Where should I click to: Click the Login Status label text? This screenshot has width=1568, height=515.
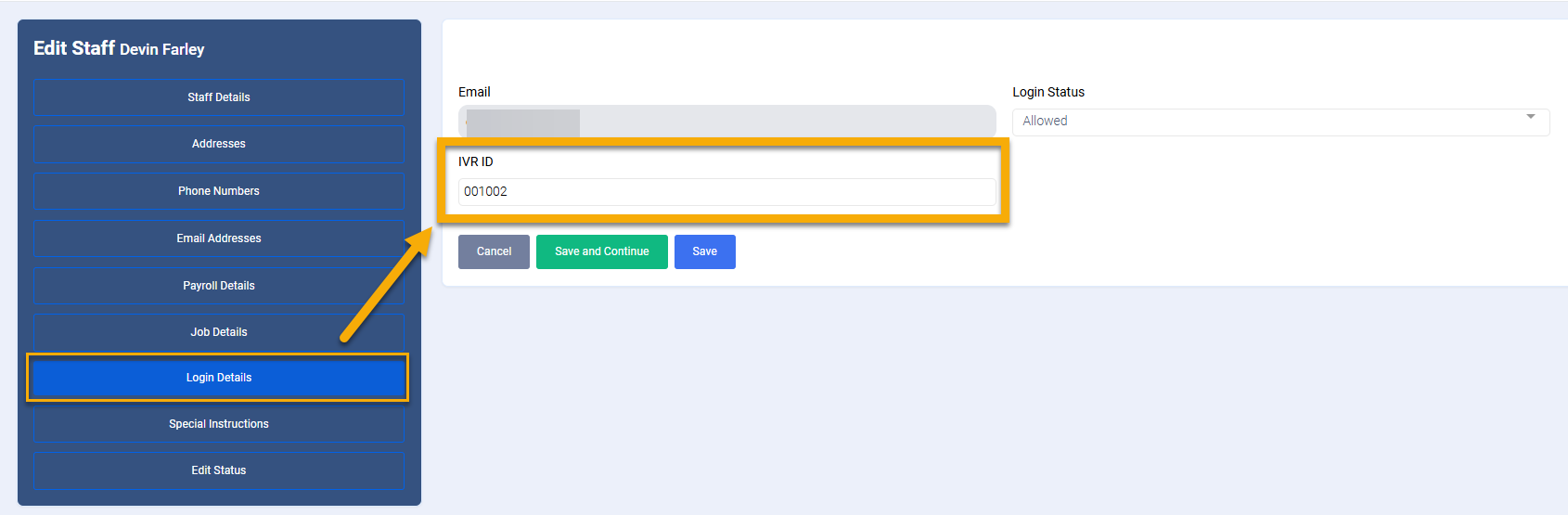click(x=1048, y=92)
